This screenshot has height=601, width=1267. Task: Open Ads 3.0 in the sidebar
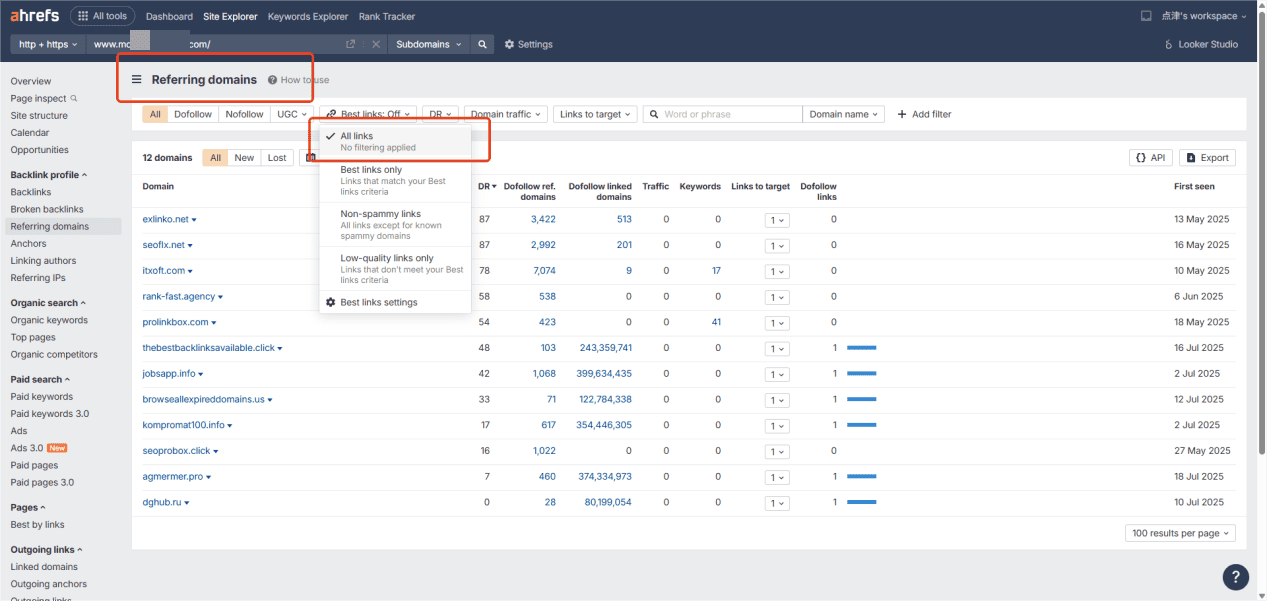(x=26, y=448)
